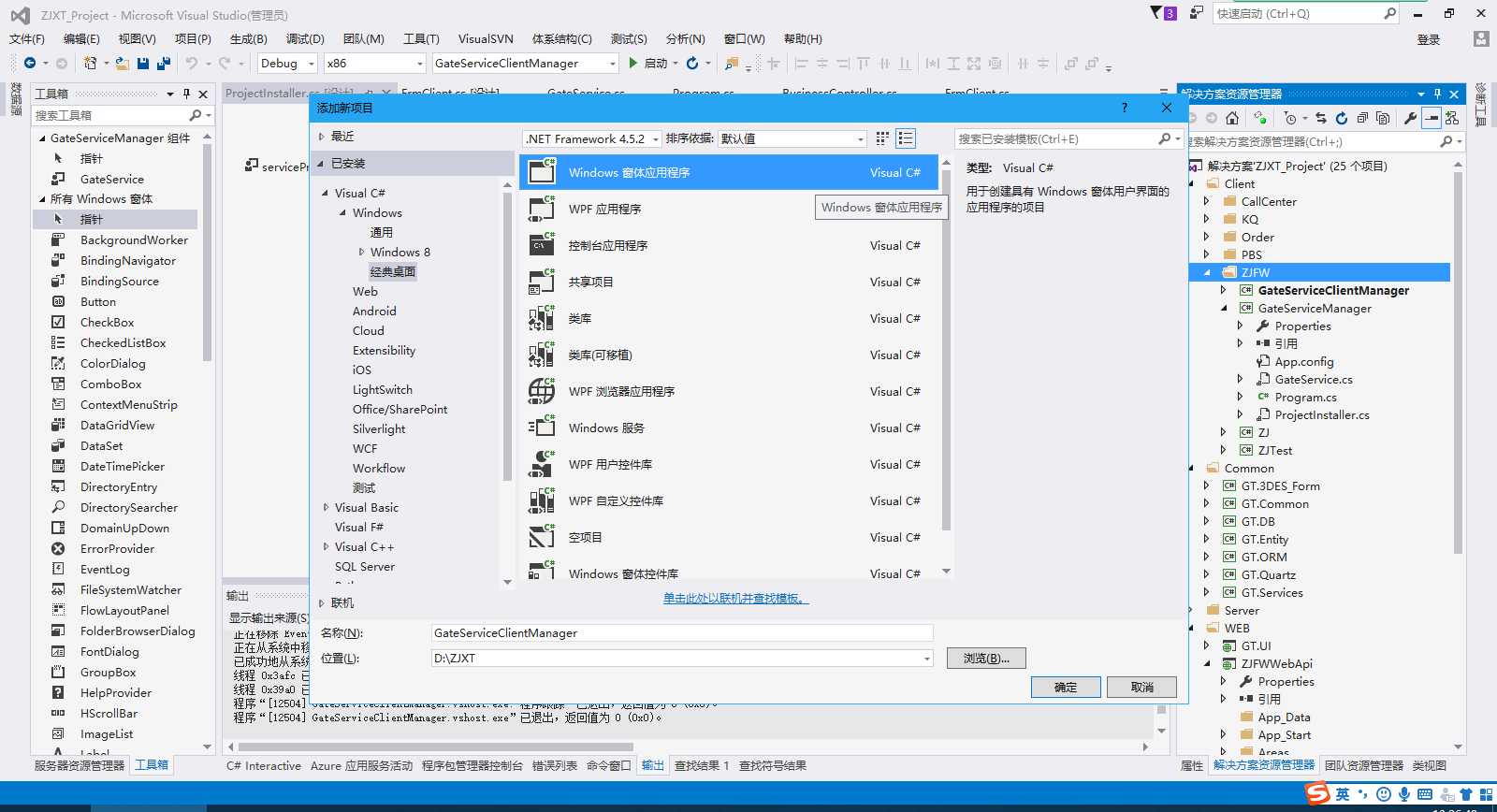Click the 确定 button
Screen dimensions: 1497x812
1066,687
